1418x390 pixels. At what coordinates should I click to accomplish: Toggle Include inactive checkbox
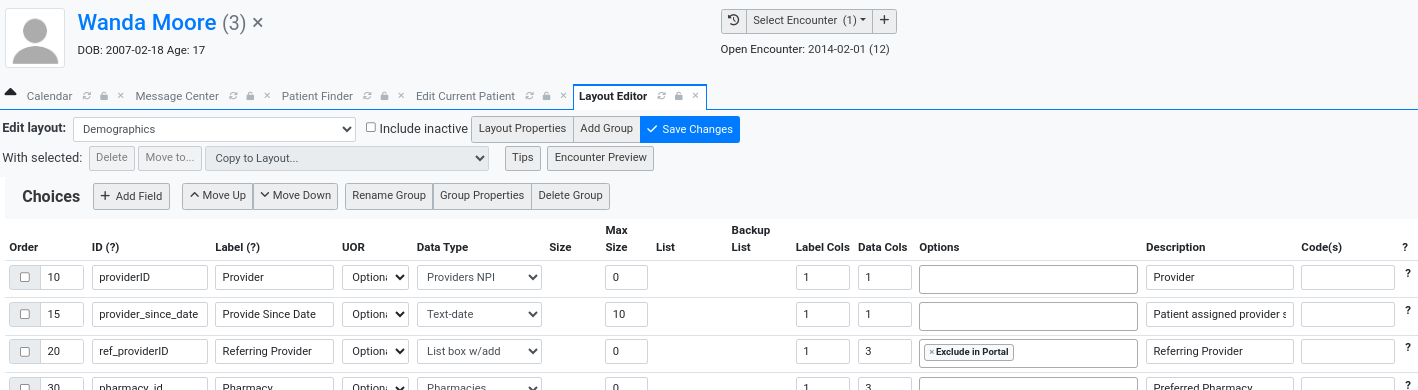click(x=371, y=128)
